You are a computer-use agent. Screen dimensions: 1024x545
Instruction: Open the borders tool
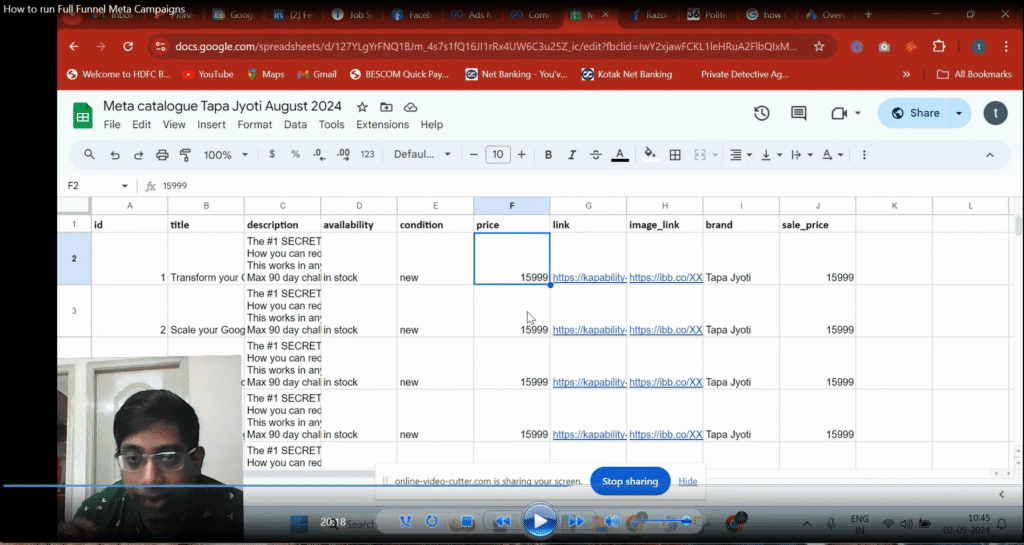(675, 155)
